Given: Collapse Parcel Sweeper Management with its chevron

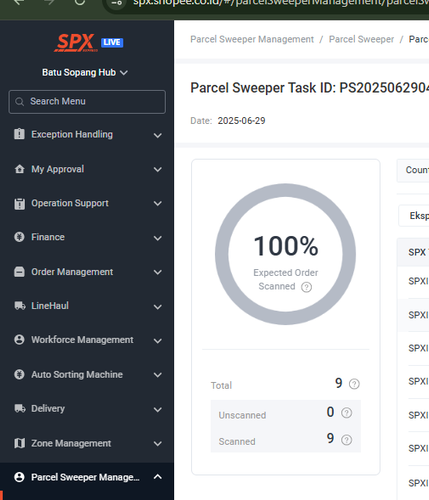Looking at the screenshot, I should pyautogui.click(x=158, y=477).
